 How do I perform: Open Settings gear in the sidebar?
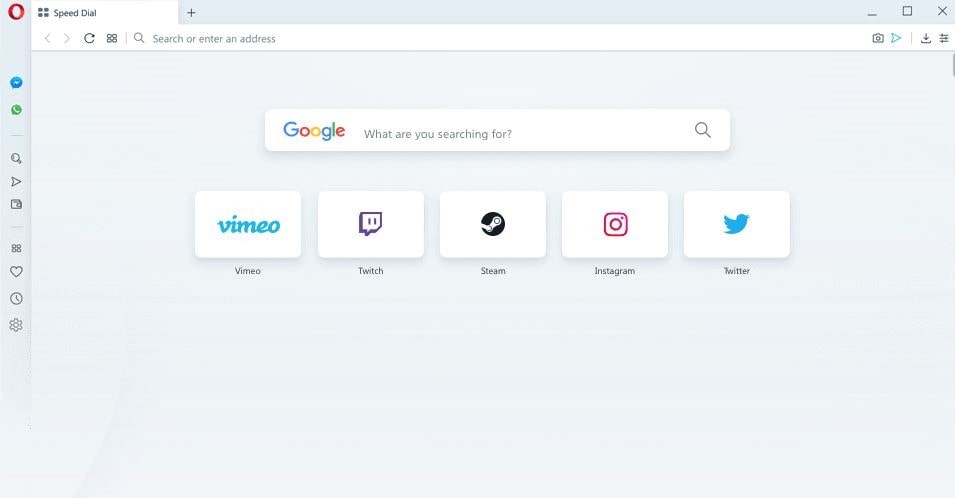16,325
